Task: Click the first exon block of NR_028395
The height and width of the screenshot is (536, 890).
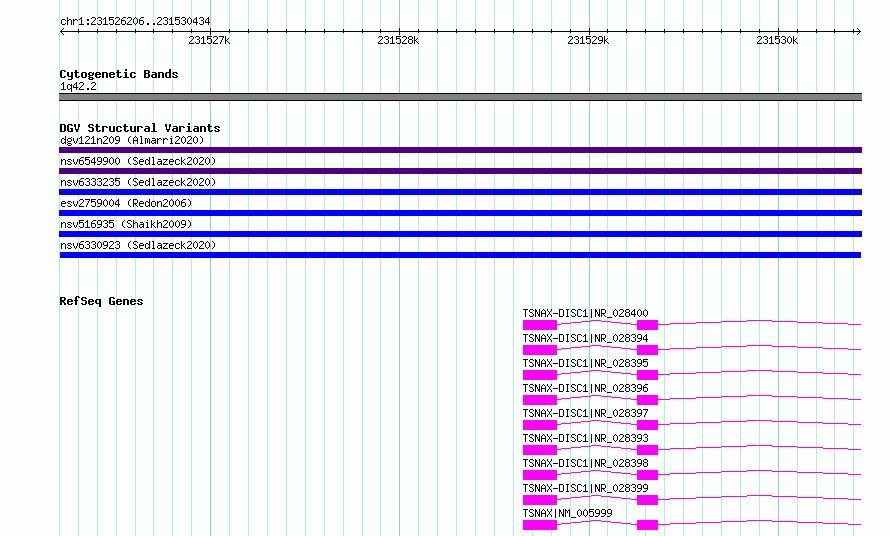Action: click(x=540, y=375)
